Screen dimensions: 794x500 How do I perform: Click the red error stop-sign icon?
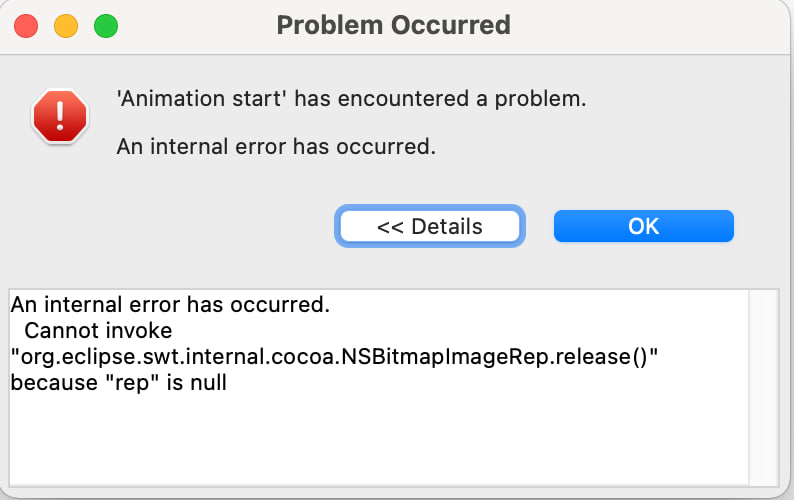(60, 115)
